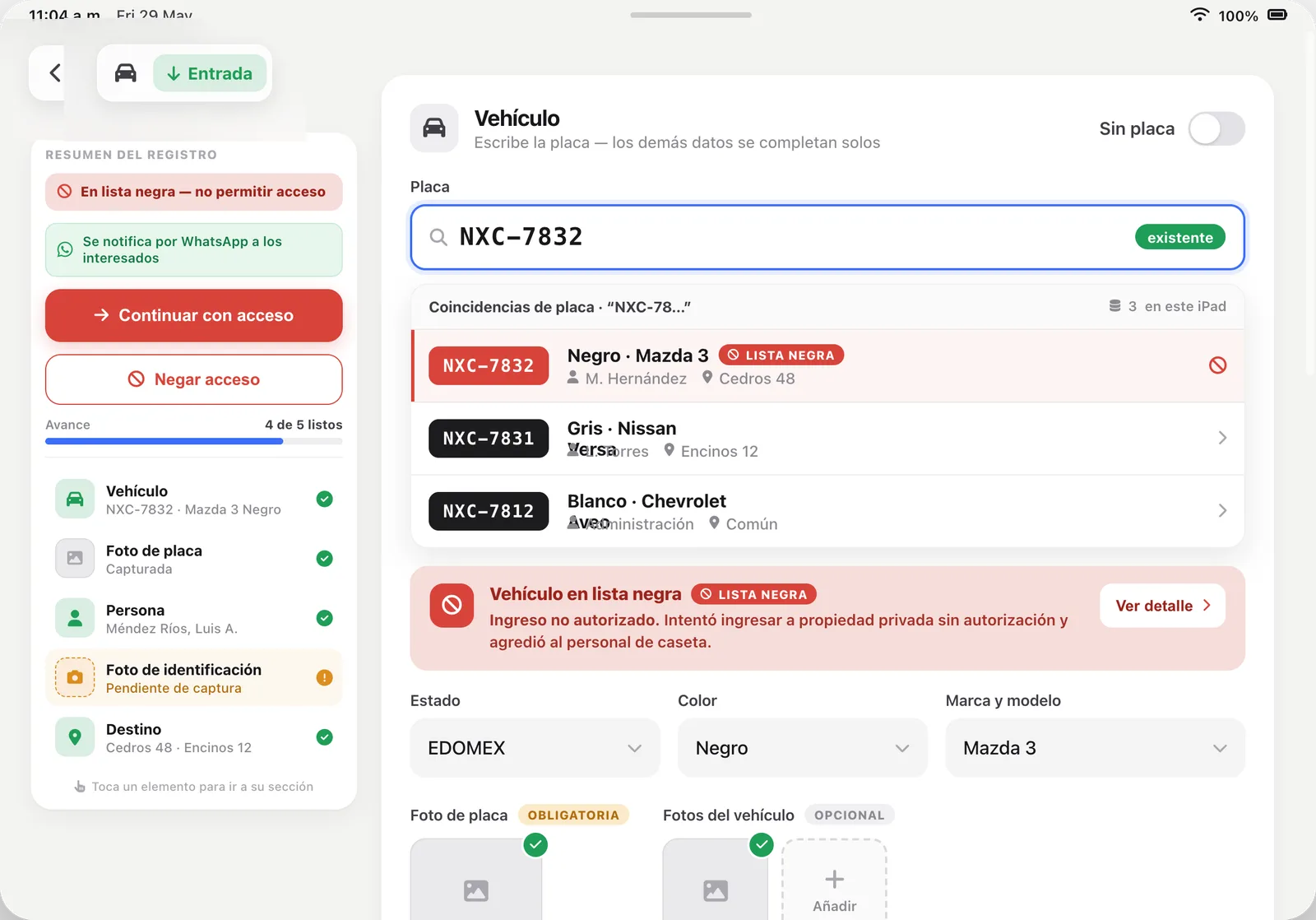The image size is (1316, 920).
Task: Tap the WhatsApp notification icon
Action: pos(65,249)
